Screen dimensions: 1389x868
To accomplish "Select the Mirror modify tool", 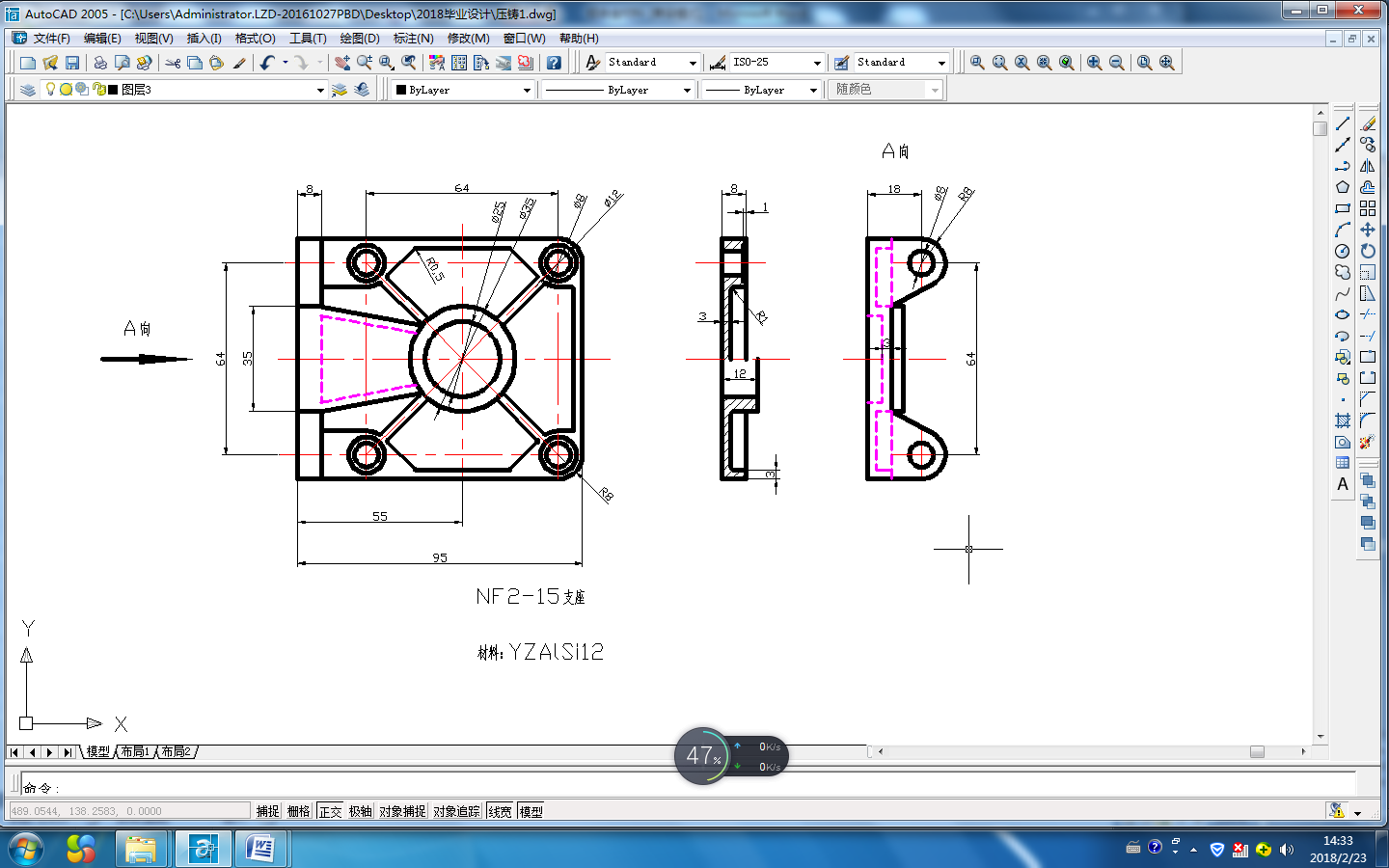I will [1368, 166].
